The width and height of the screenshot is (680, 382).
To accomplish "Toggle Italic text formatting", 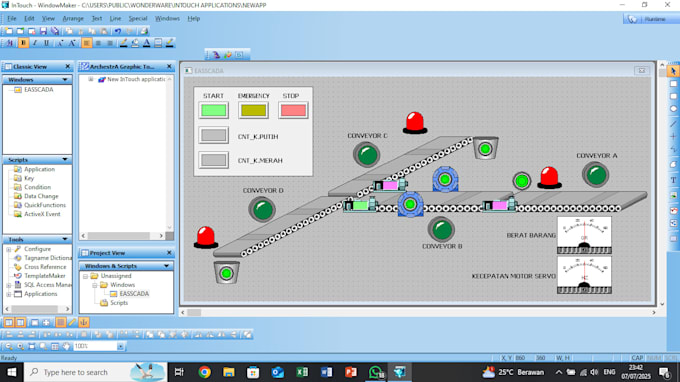I will click(35, 43).
